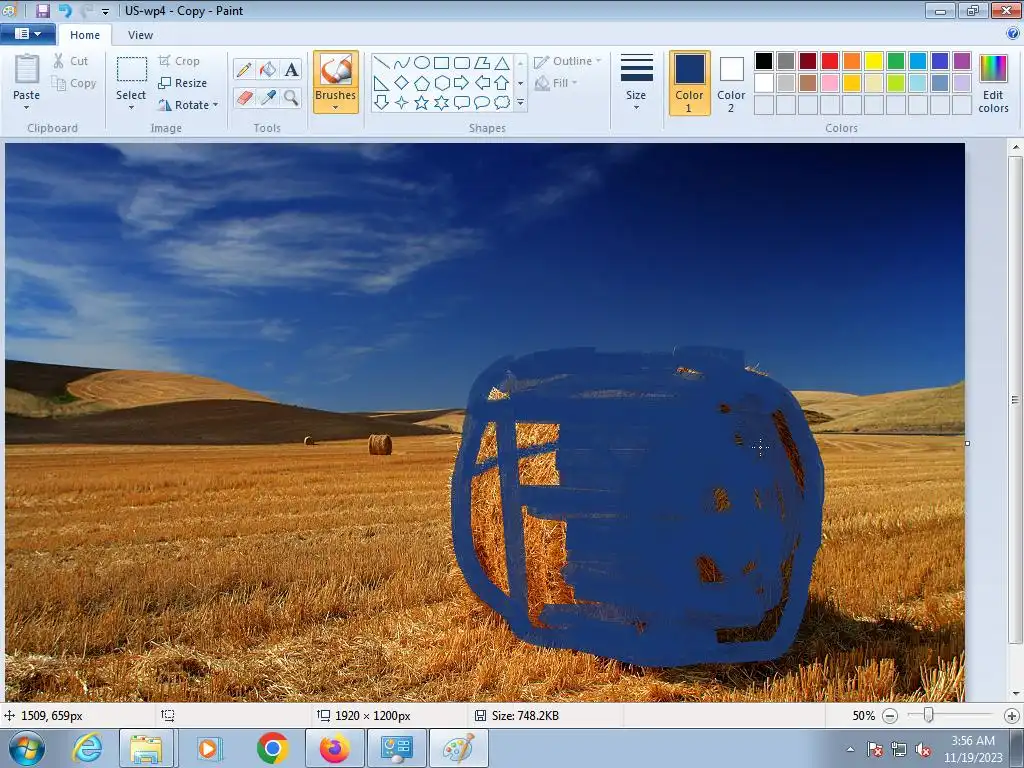Choose the Diamond shape
This screenshot has height=768, width=1024.
coord(402,83)
